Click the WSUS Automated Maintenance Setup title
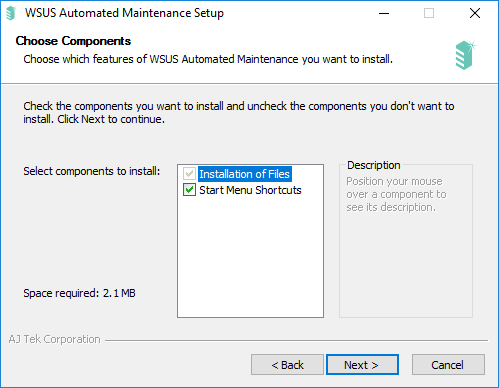This screenshot has height=388, width=499. [x=124, y=13]
